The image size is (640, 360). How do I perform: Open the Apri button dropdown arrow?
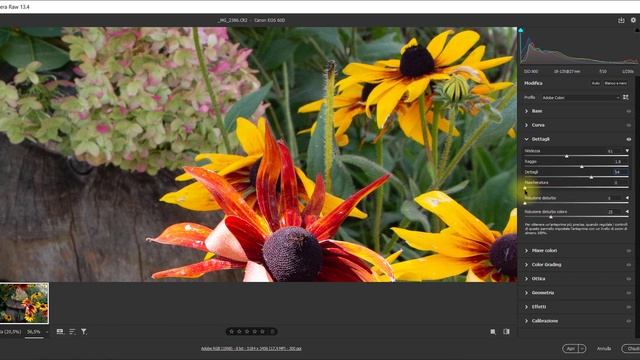pos(582,349)
